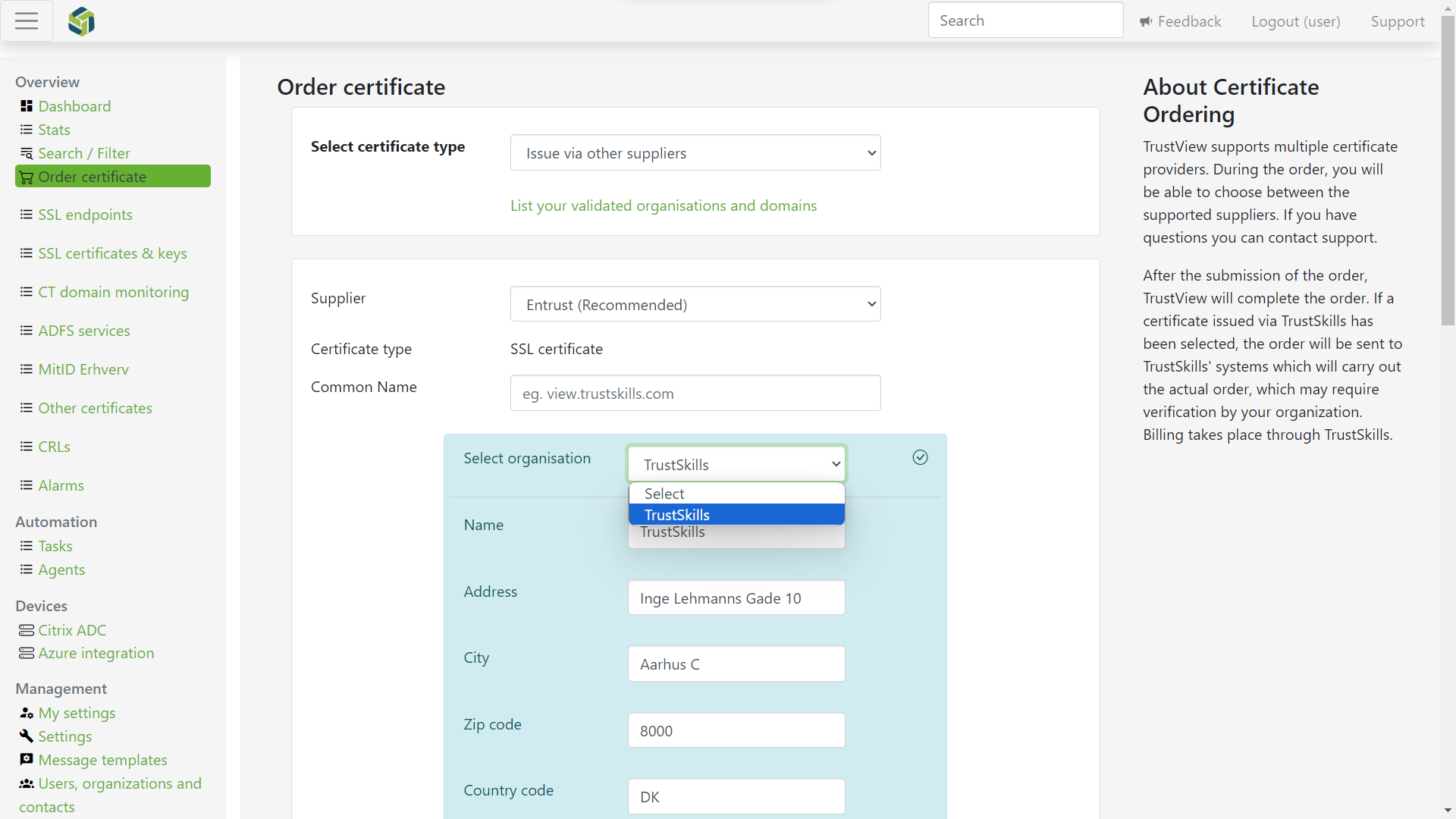Image resolution: width=1456 pixels, height=819 pixels.
Task: Open SSL endpoints
Action: 85,215
